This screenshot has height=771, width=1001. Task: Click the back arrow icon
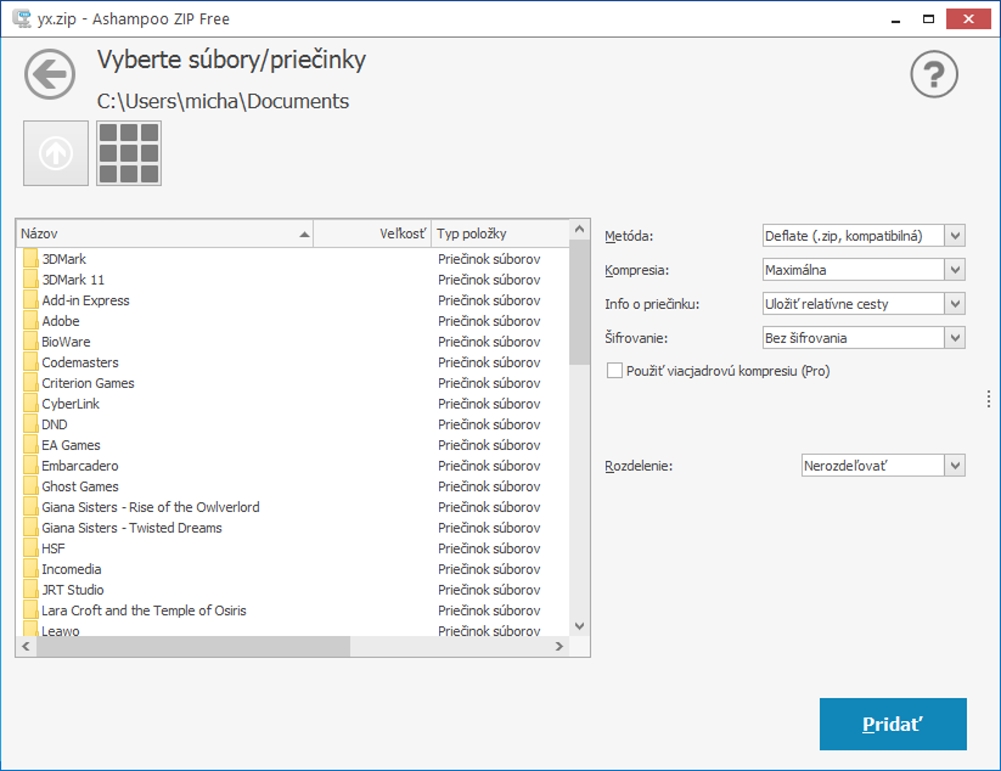(x=50, y=75)
